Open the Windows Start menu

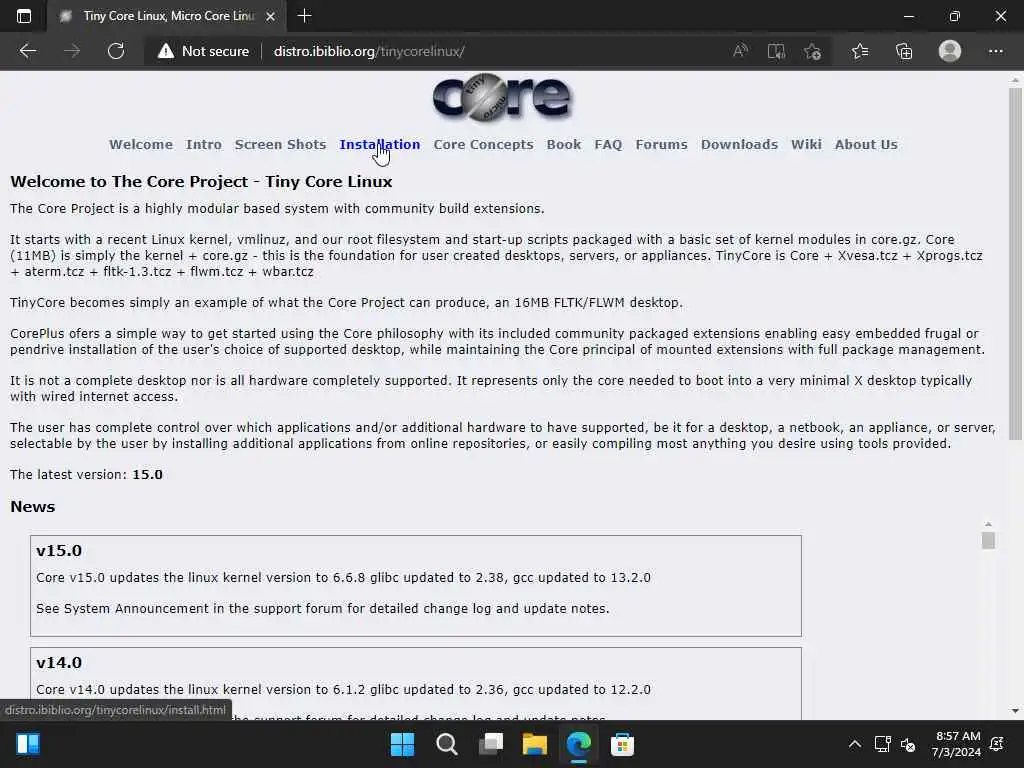click(x=402, y=744)
